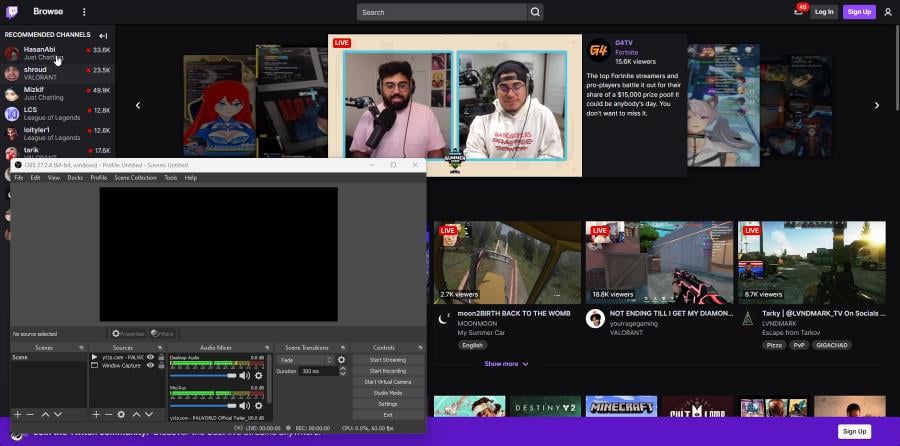Click the Duration 300 ms field
Screen dimensions: 900x446
coord(319,371)
